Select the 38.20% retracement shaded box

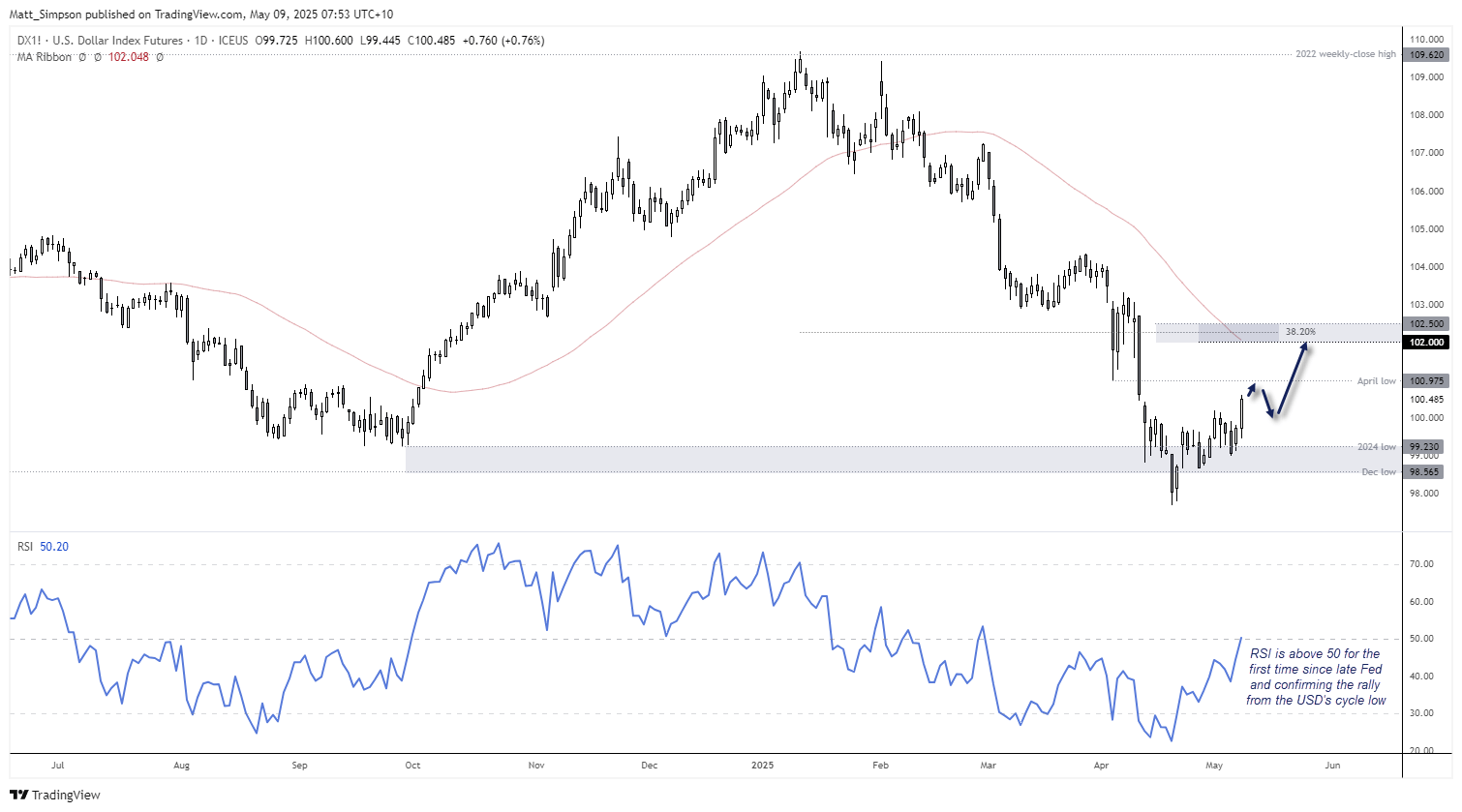point(1278,332)
